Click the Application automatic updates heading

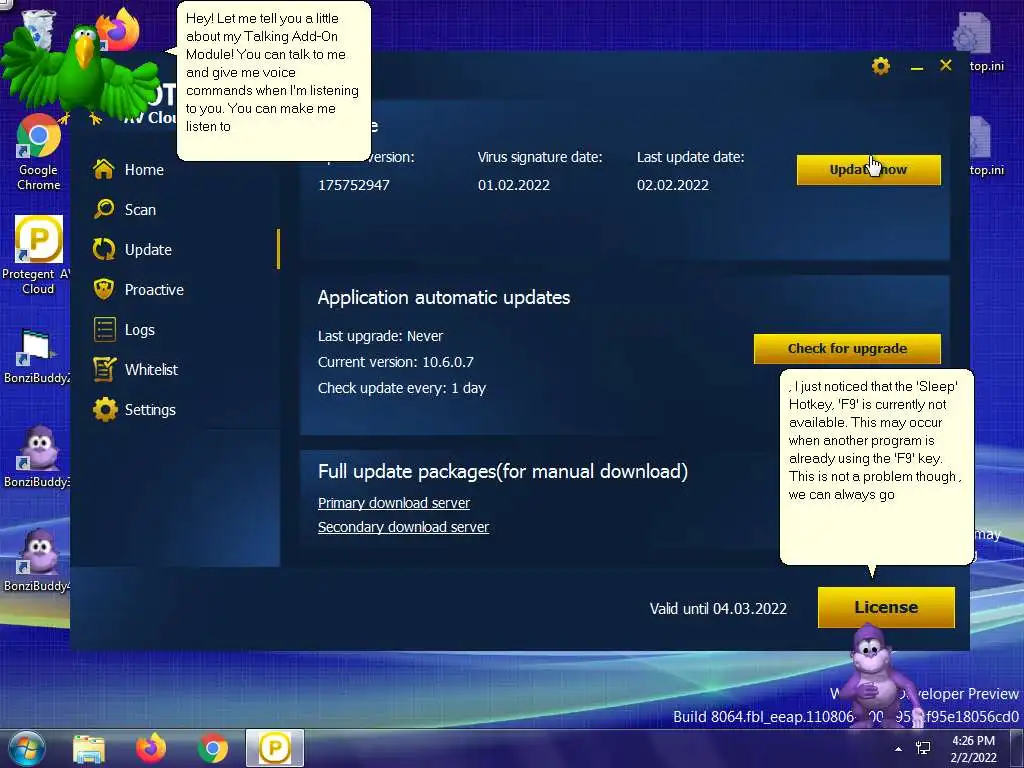click(x=443, y=298)
